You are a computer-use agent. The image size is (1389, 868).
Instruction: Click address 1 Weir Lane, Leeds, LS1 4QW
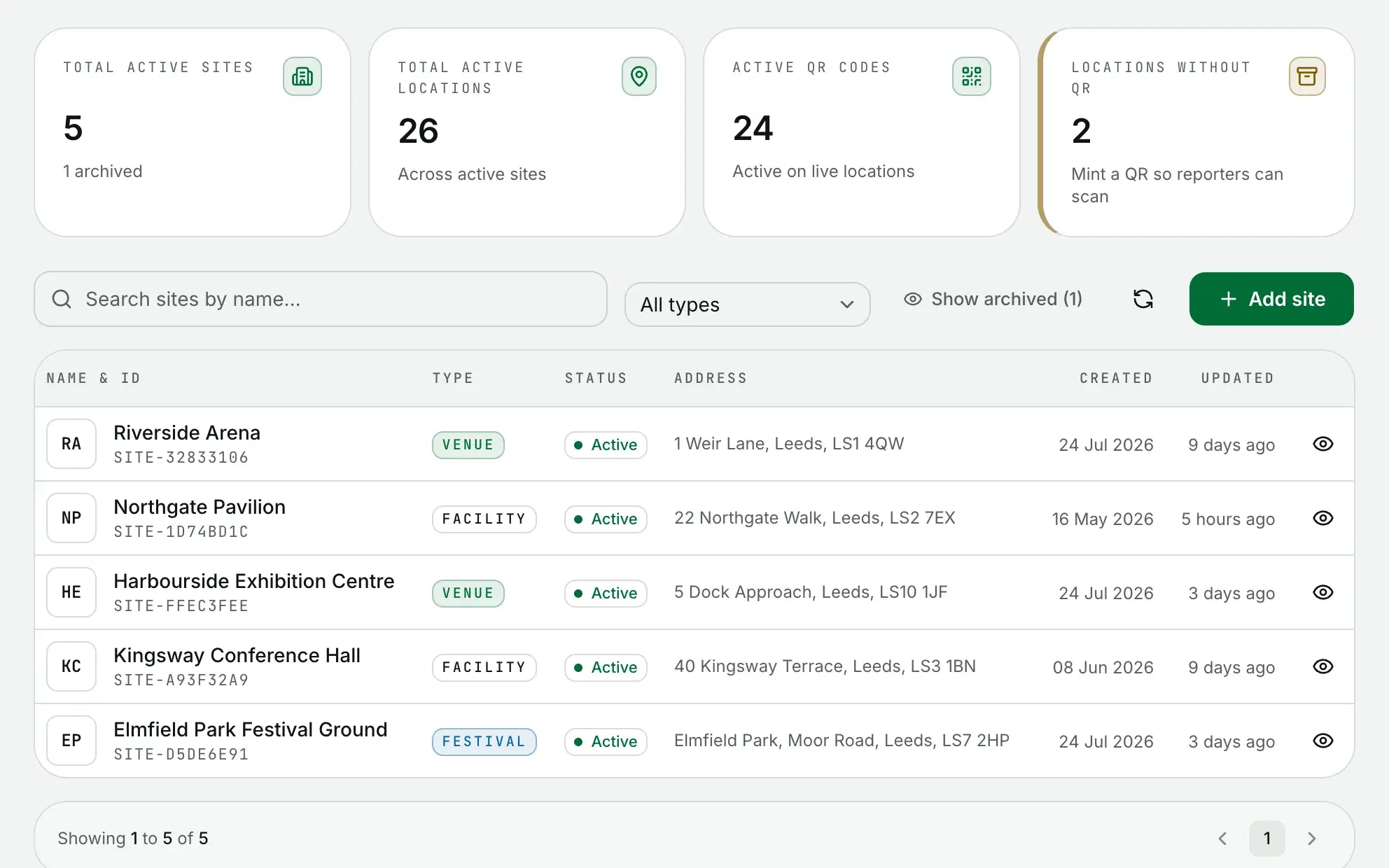789,444
